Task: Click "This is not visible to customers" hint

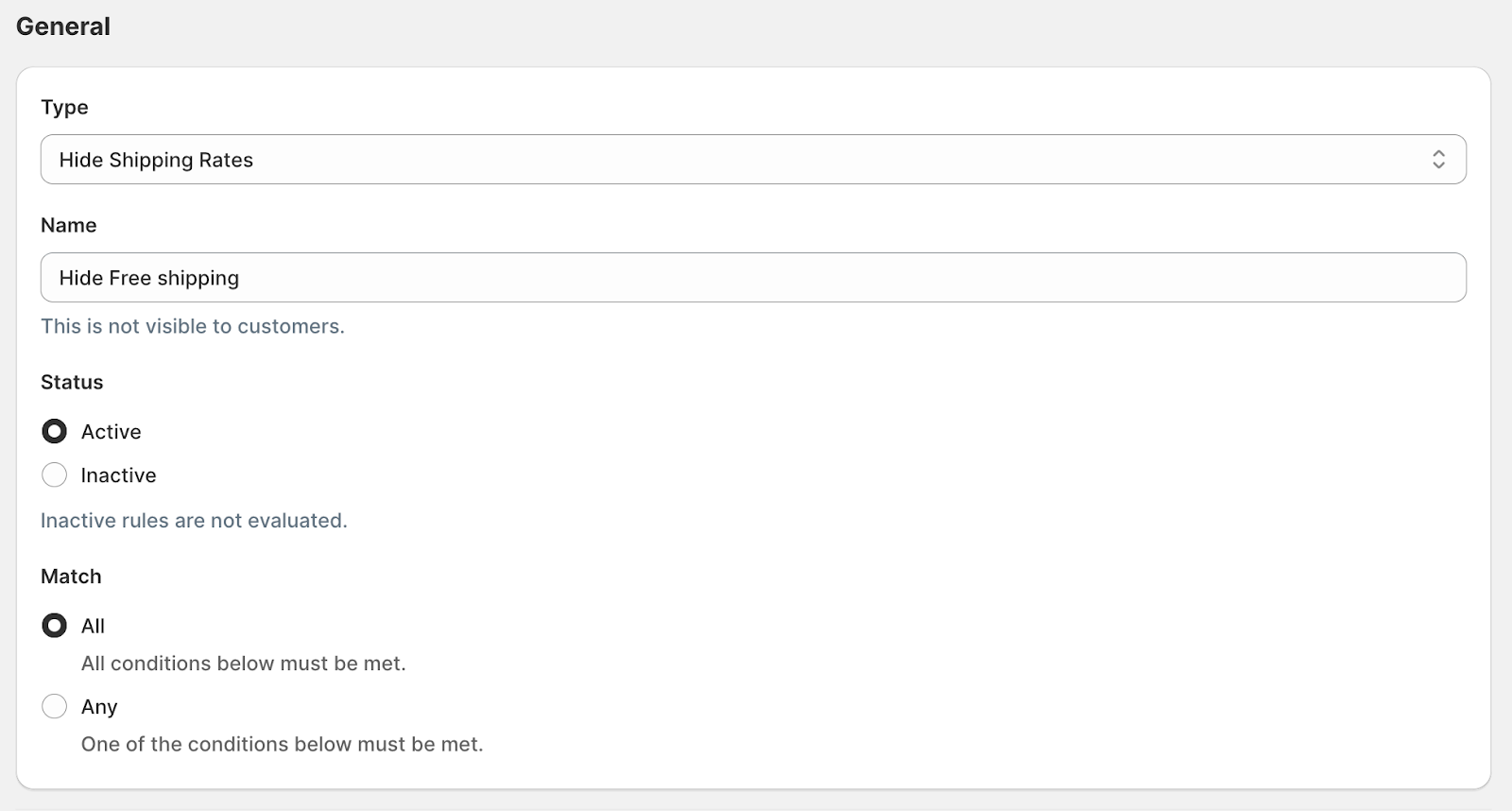Action: [x=193, y=326]
